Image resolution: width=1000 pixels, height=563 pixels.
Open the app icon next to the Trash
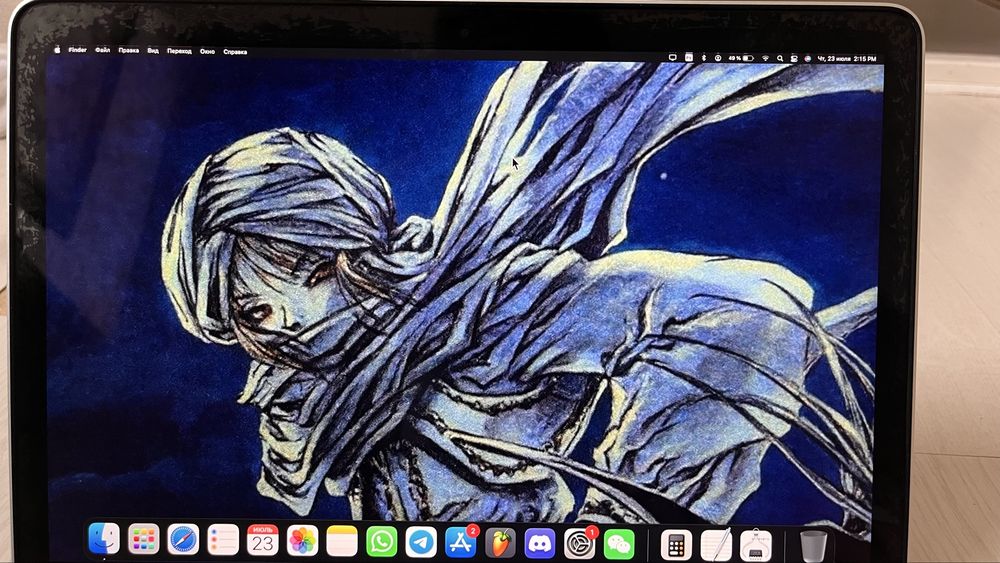(756, 546)
